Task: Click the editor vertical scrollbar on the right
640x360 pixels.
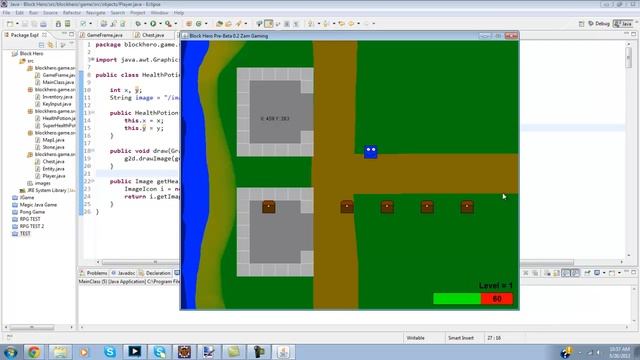Action: click(x=629, y=57)
